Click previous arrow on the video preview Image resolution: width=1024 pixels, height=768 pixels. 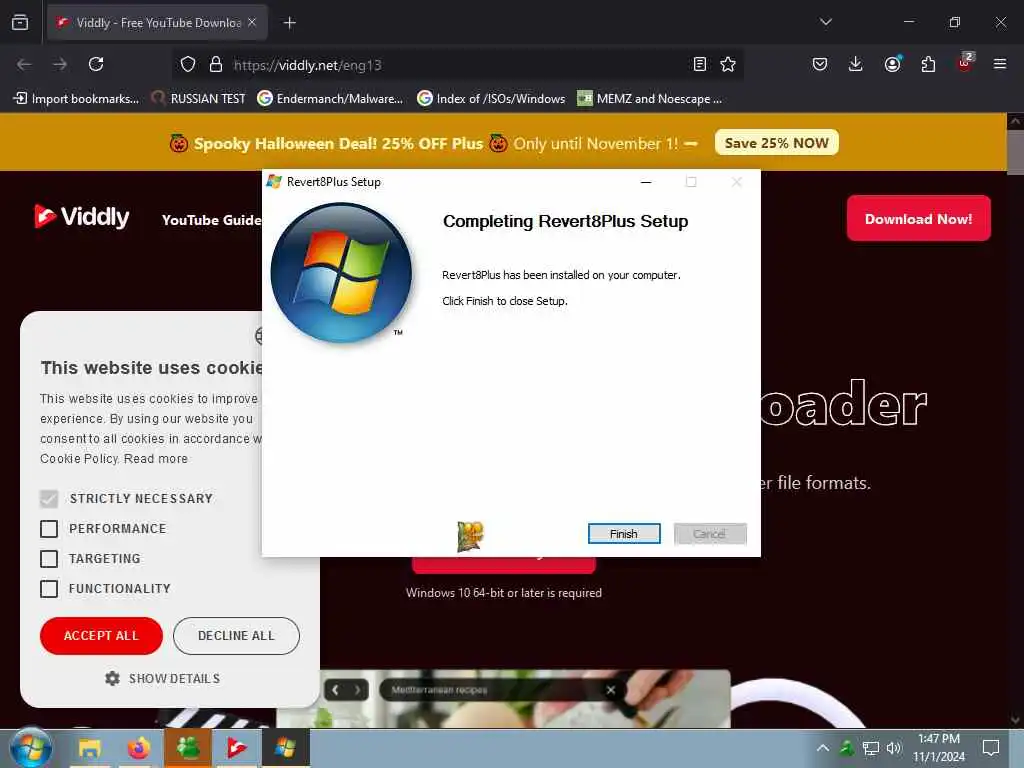335,690
